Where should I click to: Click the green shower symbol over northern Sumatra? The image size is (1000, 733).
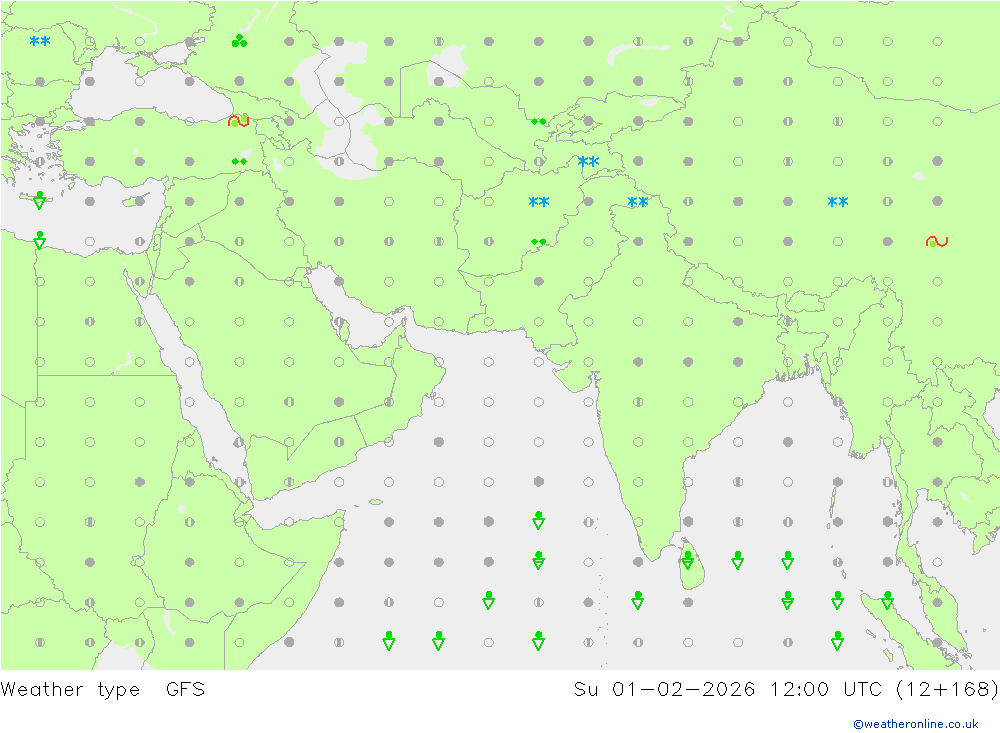tap(887, 601)
